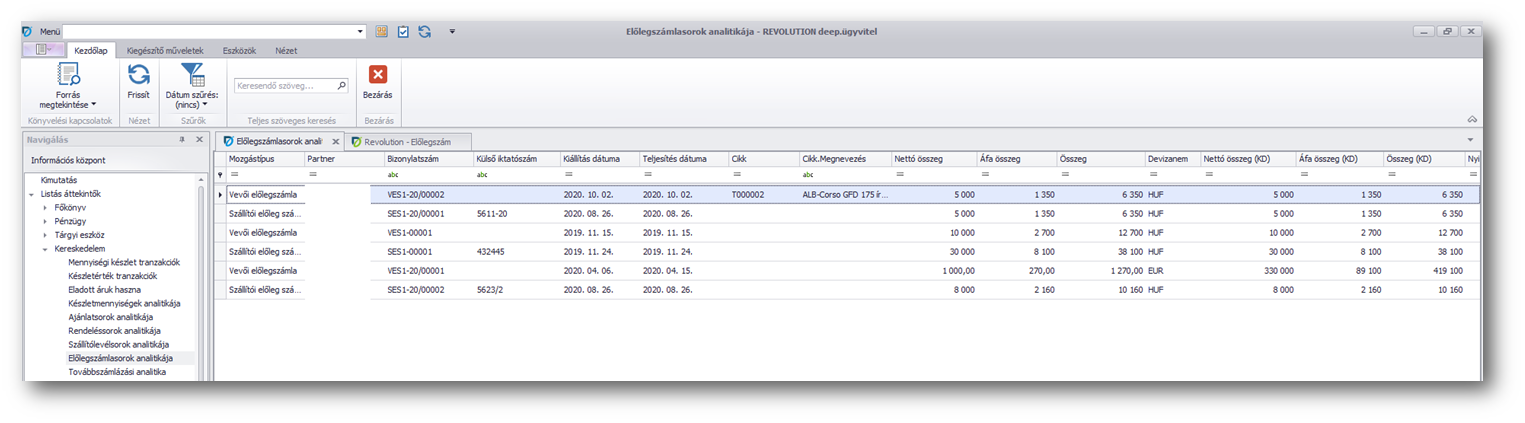
Task: Click the search magnifier in Keresendő szöveg box
Action: [x=341, y=86]
